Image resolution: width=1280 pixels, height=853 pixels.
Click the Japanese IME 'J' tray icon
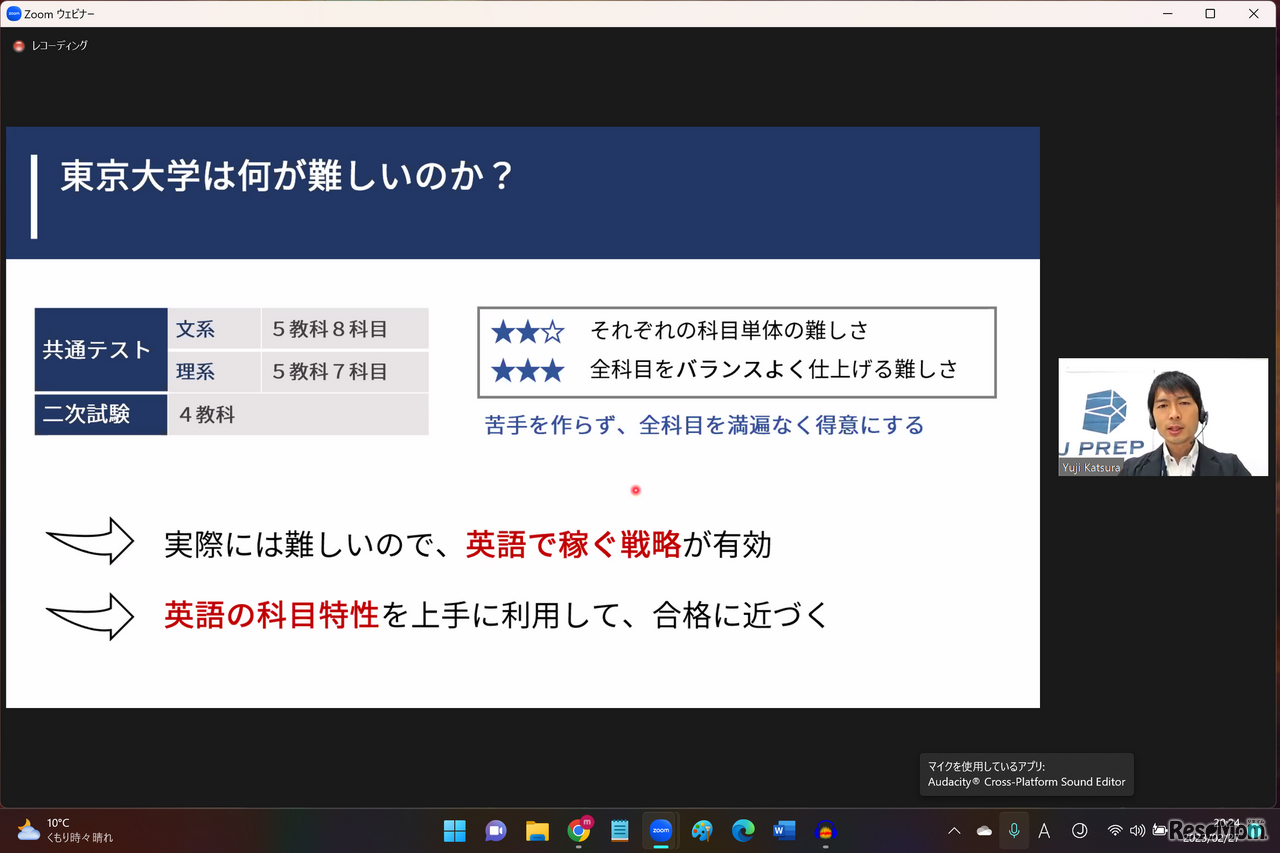[1079, 830]
